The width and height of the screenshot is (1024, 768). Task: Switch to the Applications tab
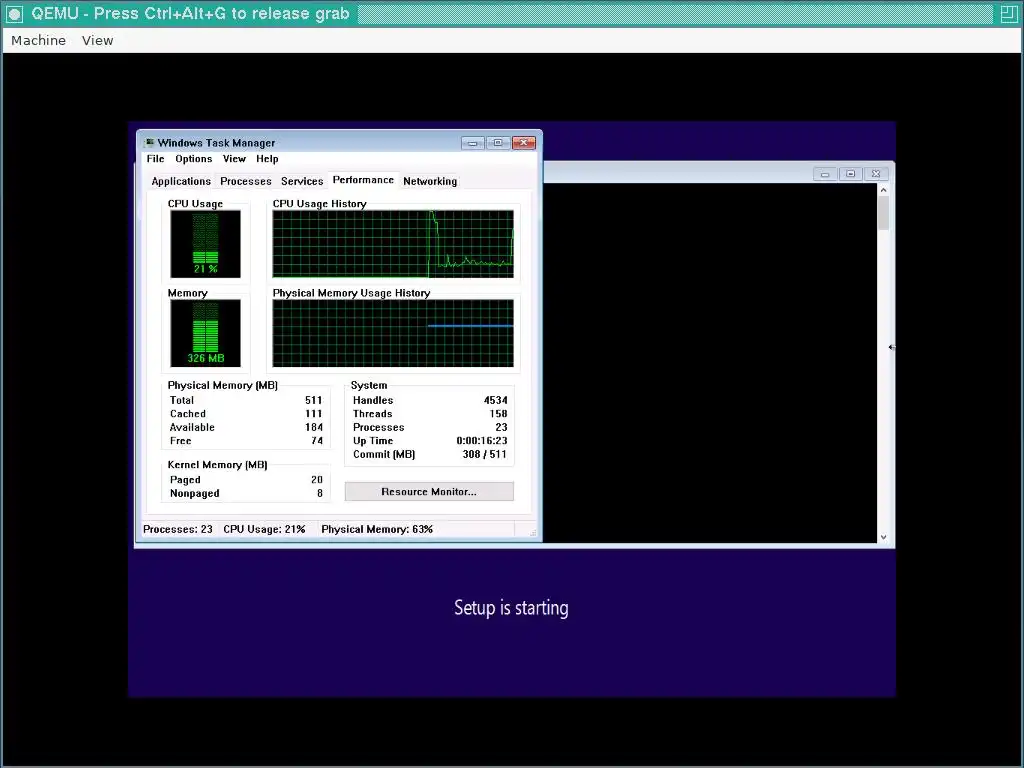tap(181, 181)
